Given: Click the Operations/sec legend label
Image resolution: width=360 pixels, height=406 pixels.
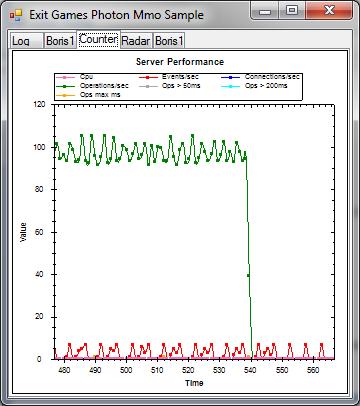Looking at the screenshot, I should coord(104,86).
